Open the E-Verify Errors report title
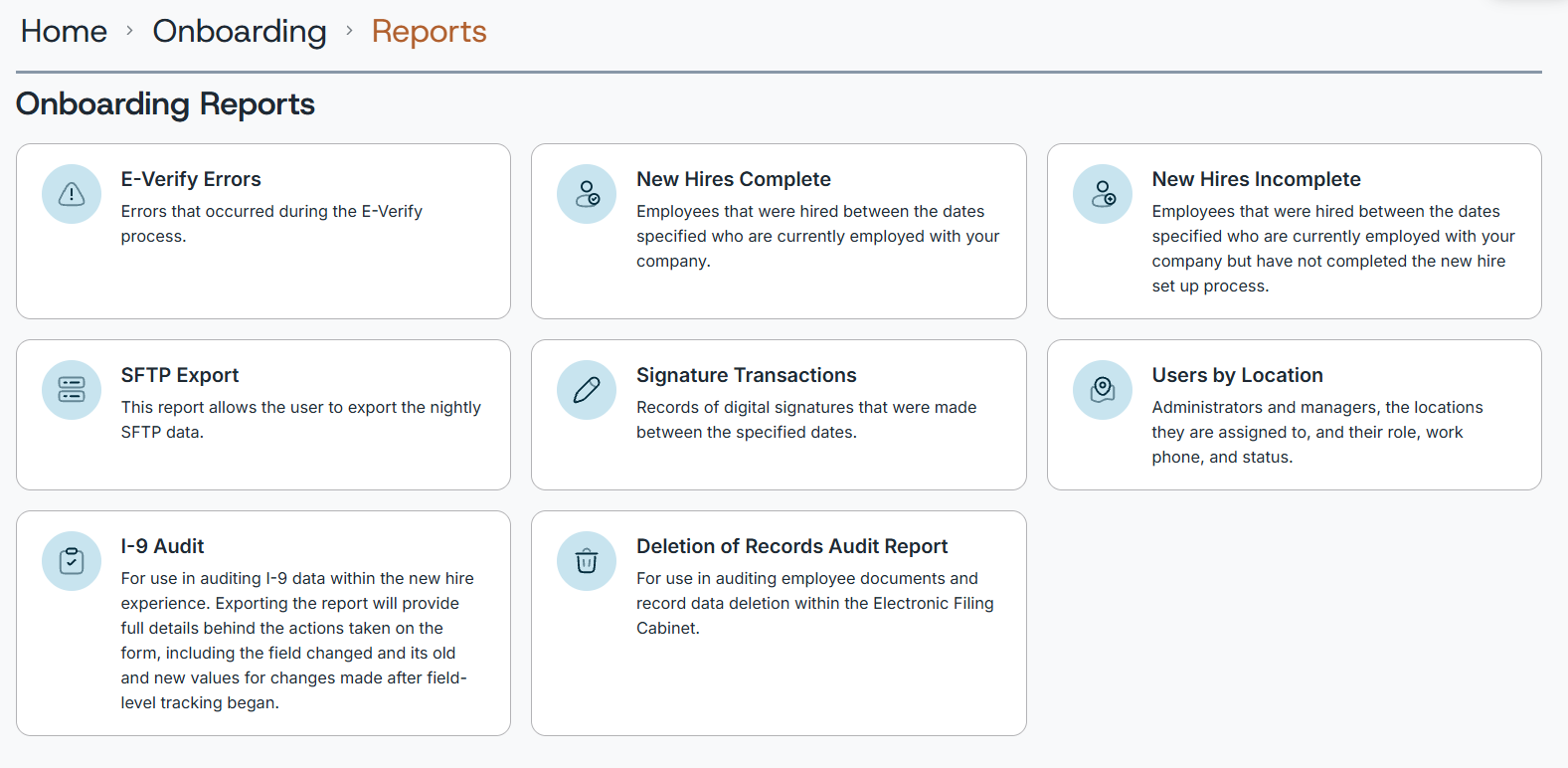 (191, 179)
